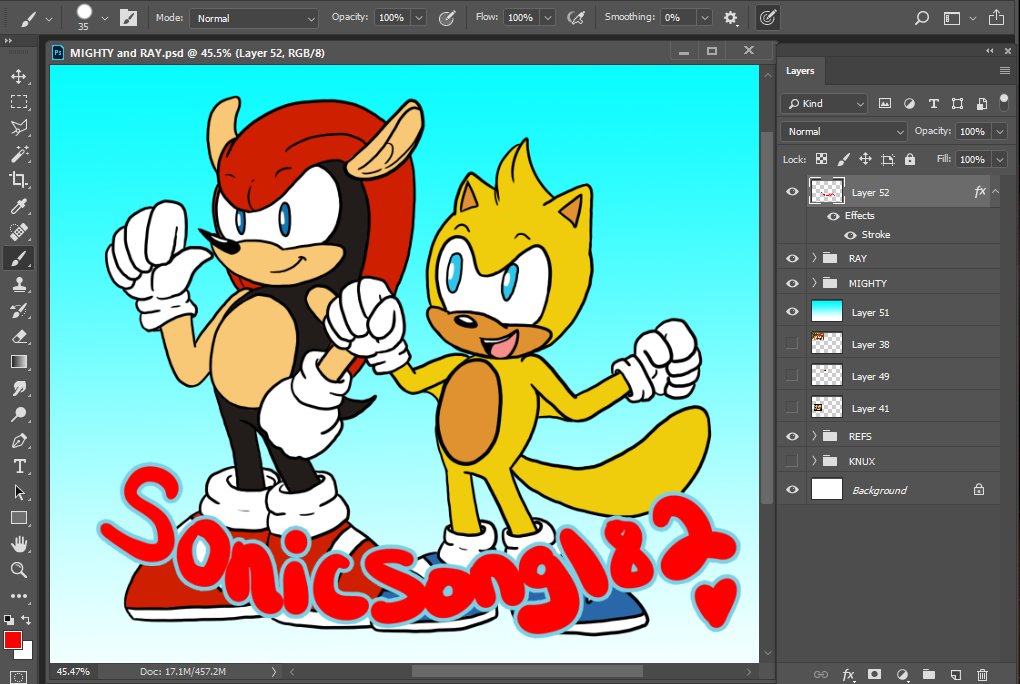1020x684 pixels.
Task: Click the zoom level 45.47% field
Action: (x=73, y=672)
